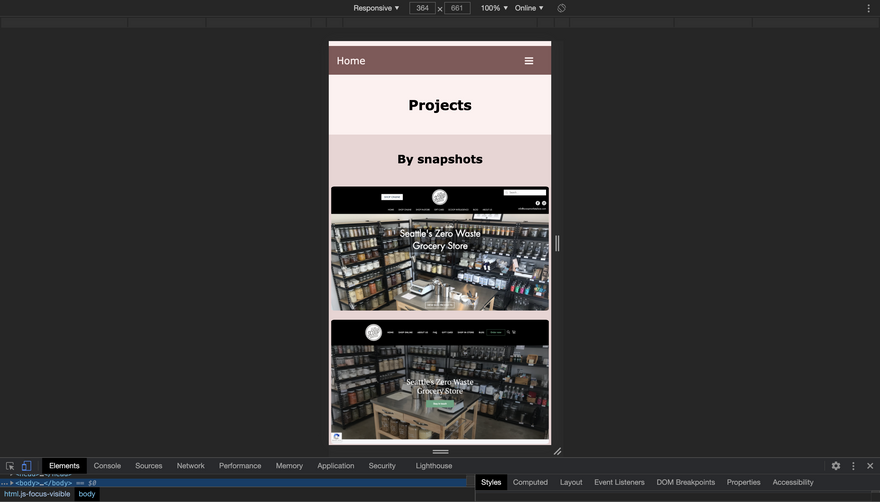Open the DevTools customize kebab menu
This screenshot has width=880, height=502.
(x=853, y=466)
